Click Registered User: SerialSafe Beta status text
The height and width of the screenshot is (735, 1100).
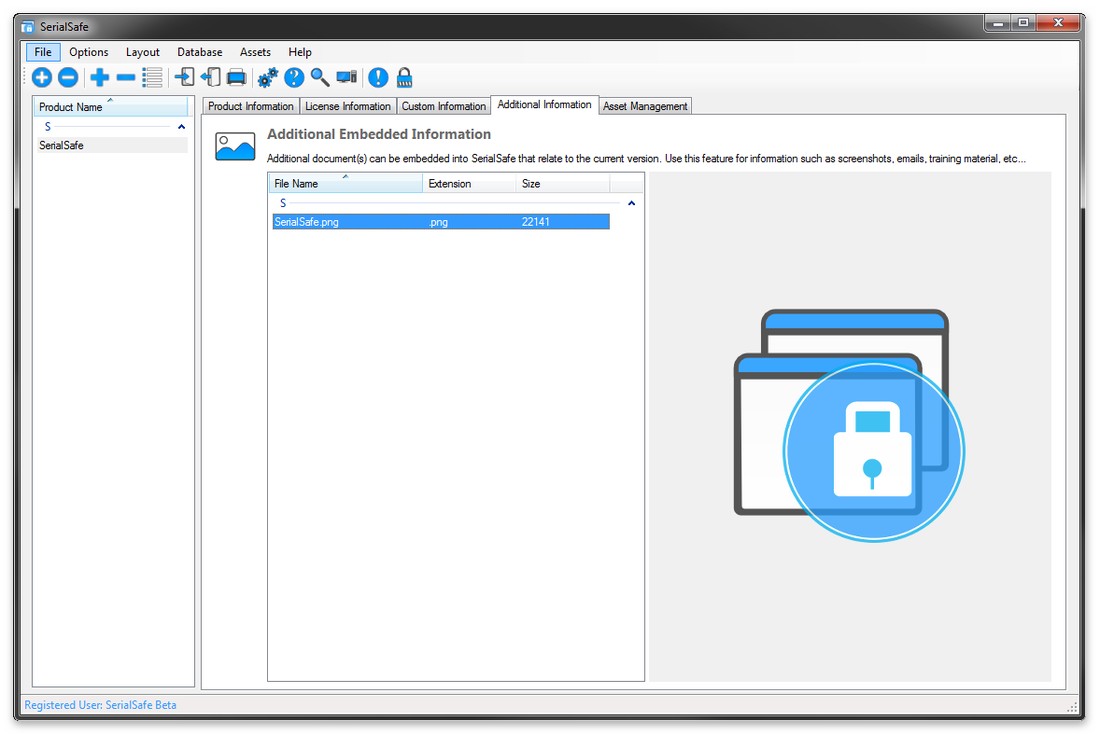click(x=100, y=705)
